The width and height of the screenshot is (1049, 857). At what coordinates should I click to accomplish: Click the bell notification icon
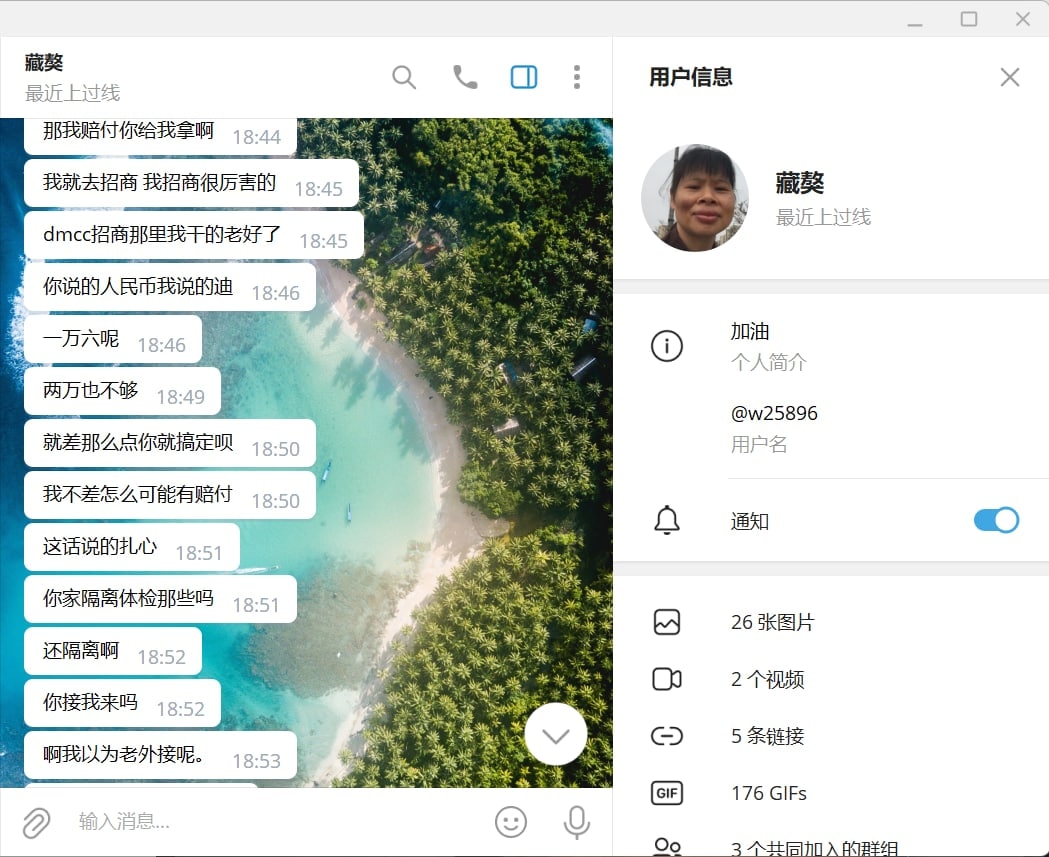667,520
